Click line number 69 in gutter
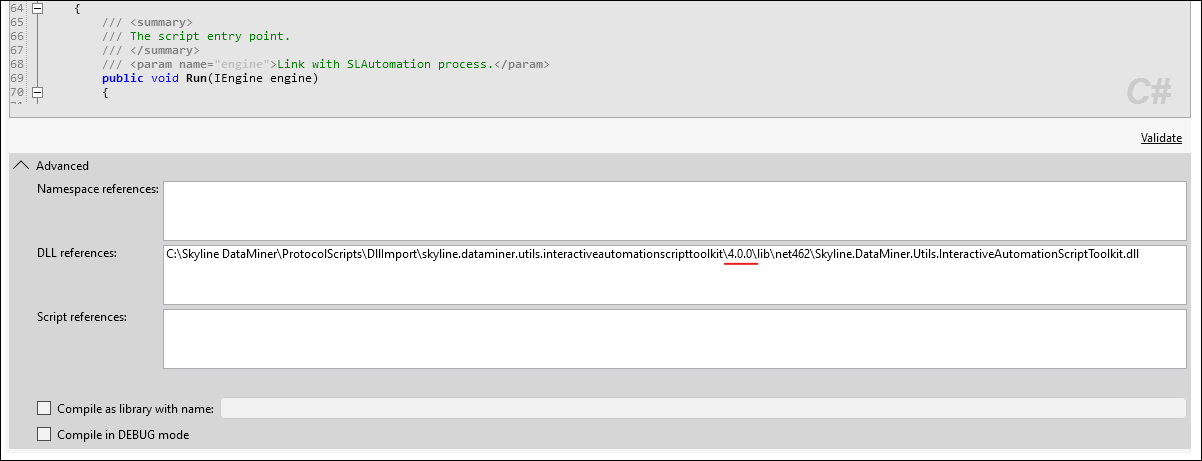The height and width of the screenshot is (461, 1202). point(15,78)
